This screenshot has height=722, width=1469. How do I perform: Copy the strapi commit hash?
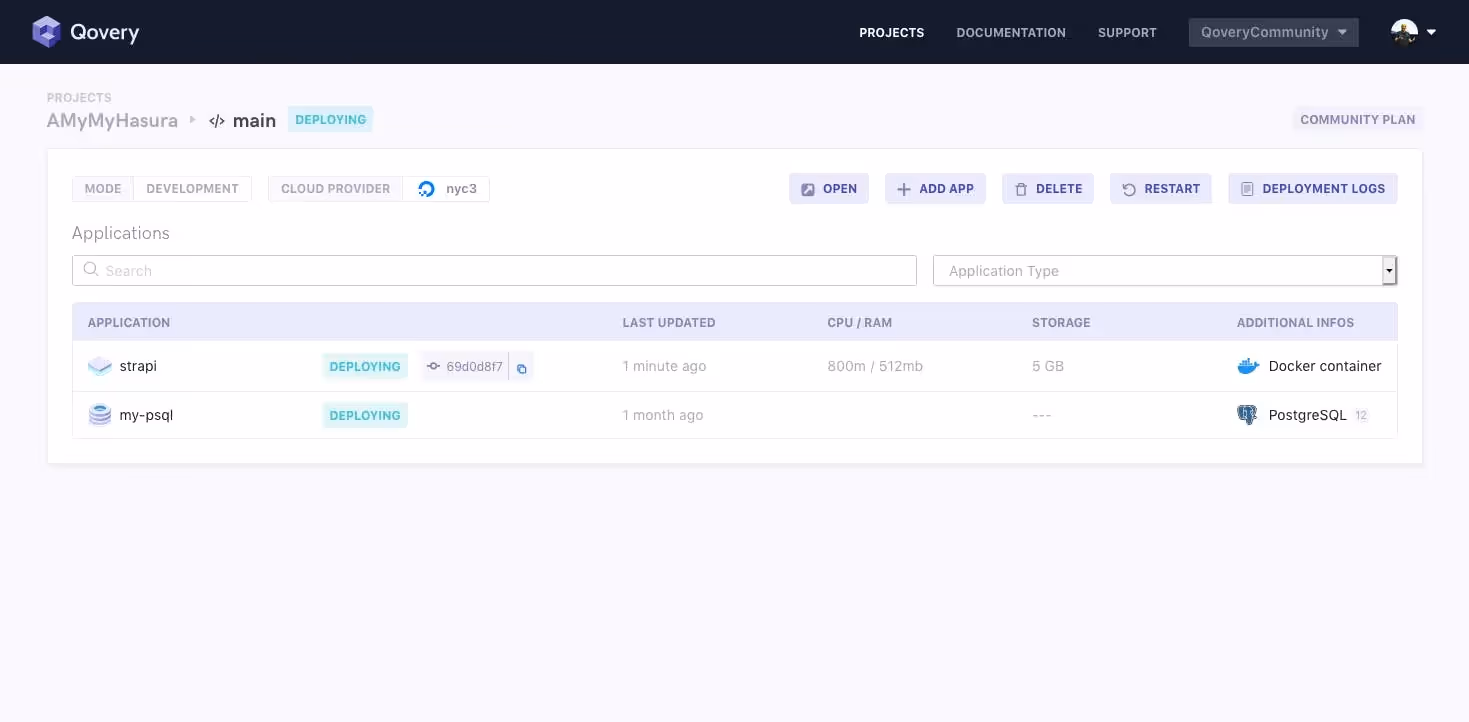[x=521, y=367]
